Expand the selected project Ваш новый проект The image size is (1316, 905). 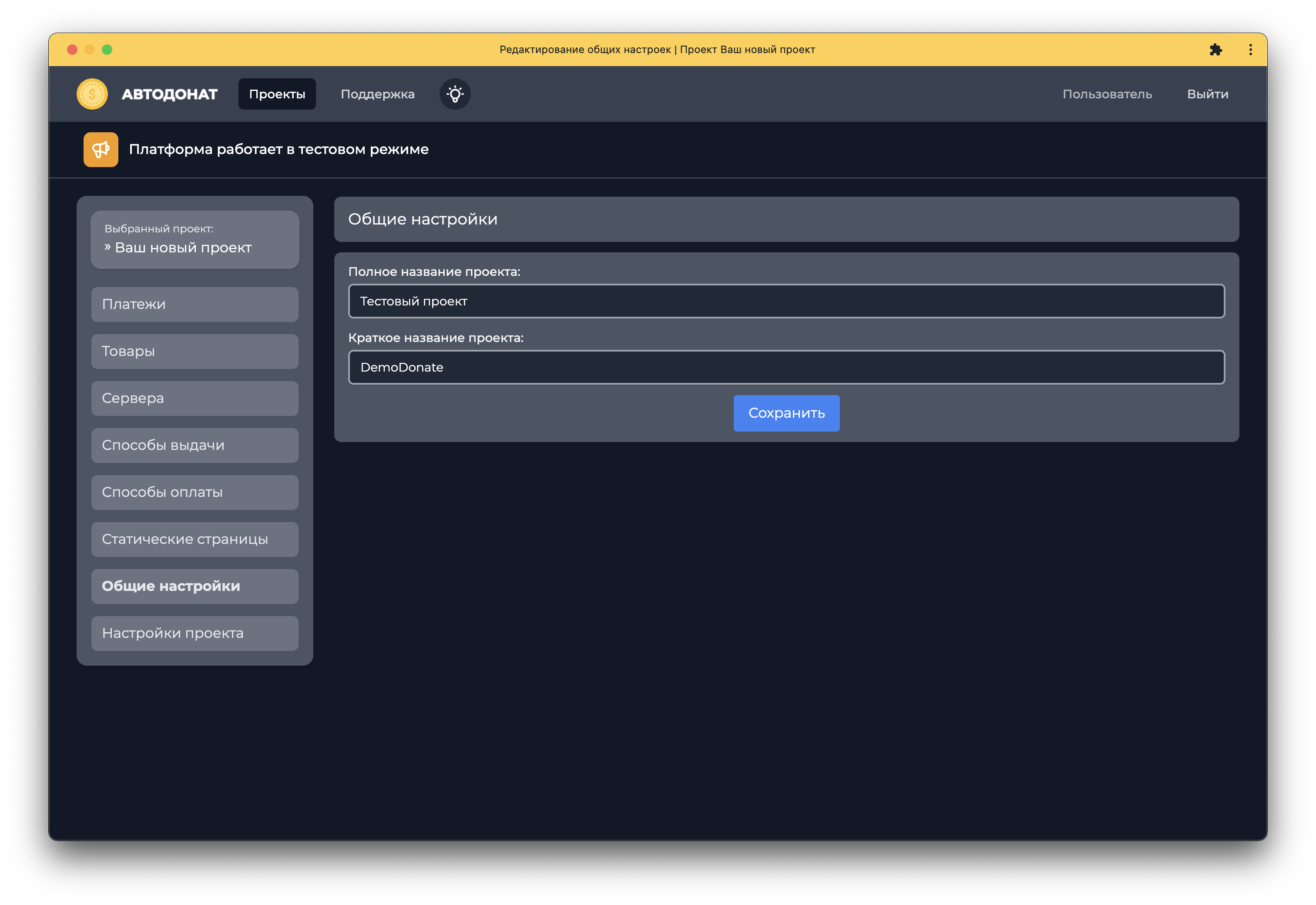point(195,241)
